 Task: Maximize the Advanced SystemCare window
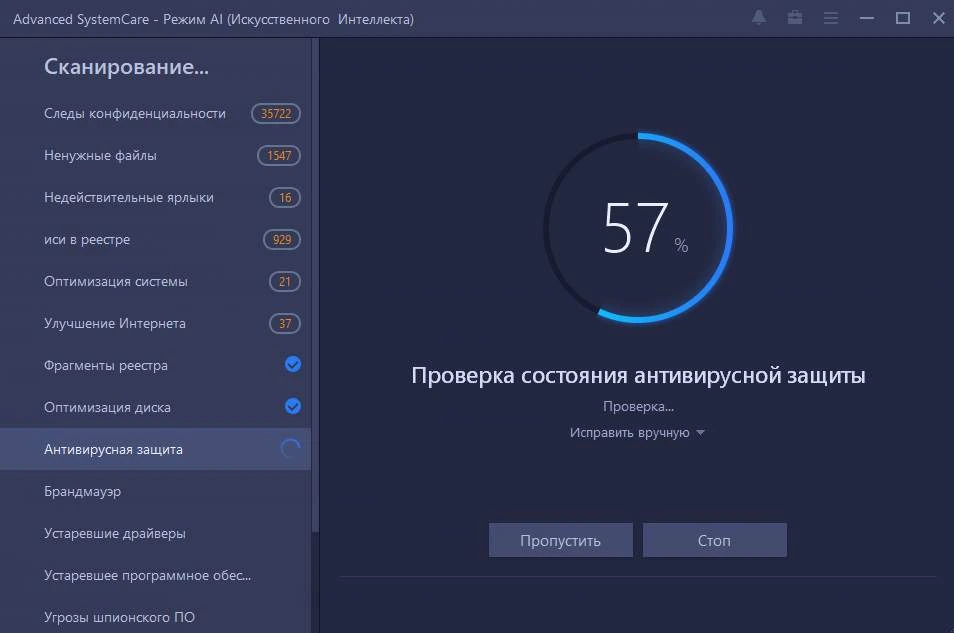tap(903, 18)
